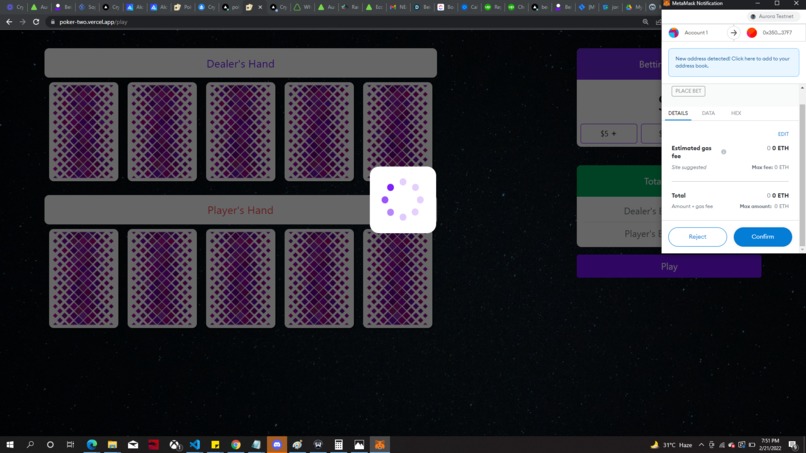Open Microsoft Edge from the taskbar

(x=91, y=444)
